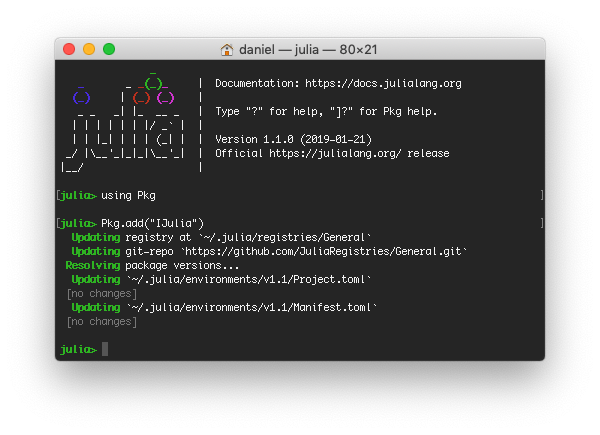The image size is (600, 435).
Task: Click the Pkg.add("IJulia") command
Action: pyautogui.click(x=152, y=223)
